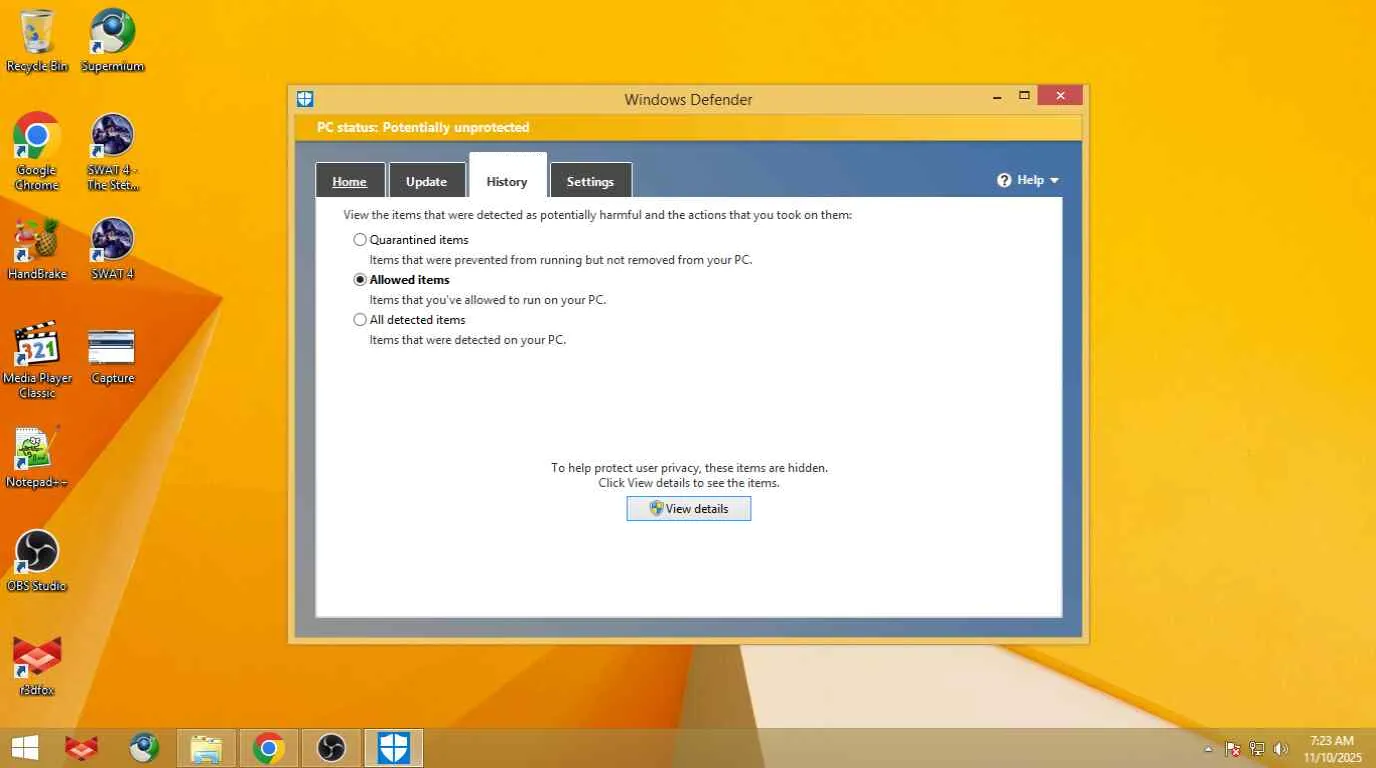Expand the Help dropdown arrow
This screenshot has width=1376, height=768.
[1054, 181]
